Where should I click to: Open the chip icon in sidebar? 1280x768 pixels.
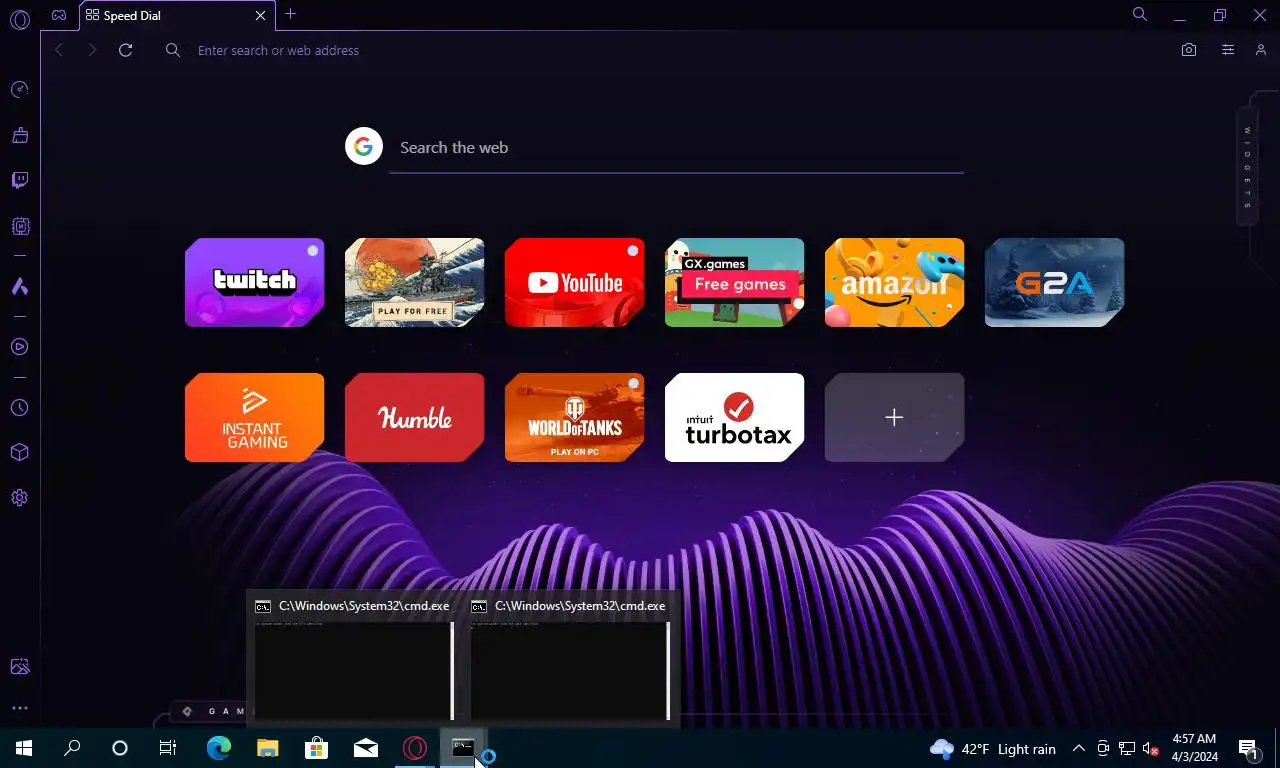(x=19, y=227)
